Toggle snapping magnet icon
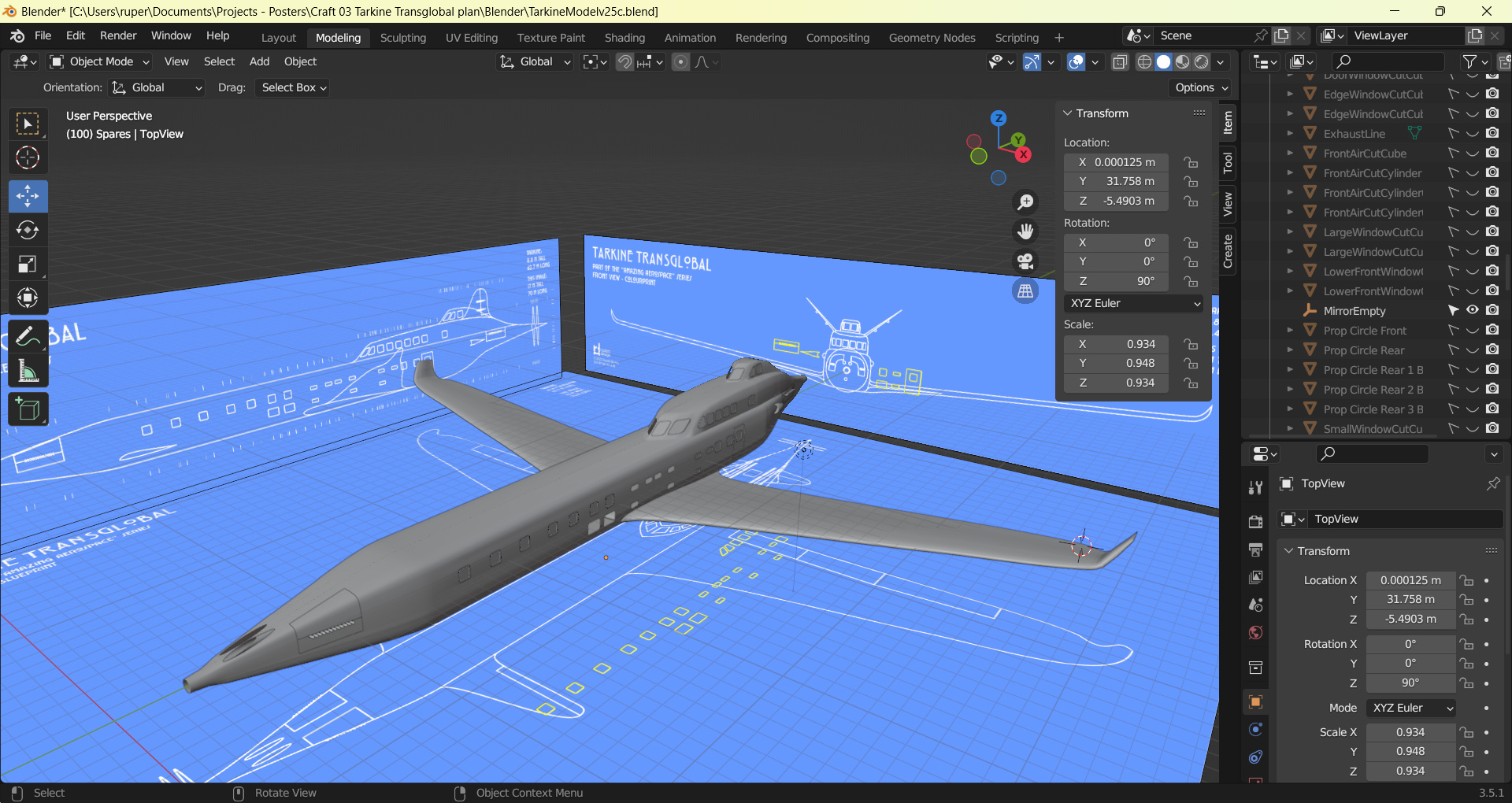This screenshot has width=1512, height=803. tap(624, 62)
